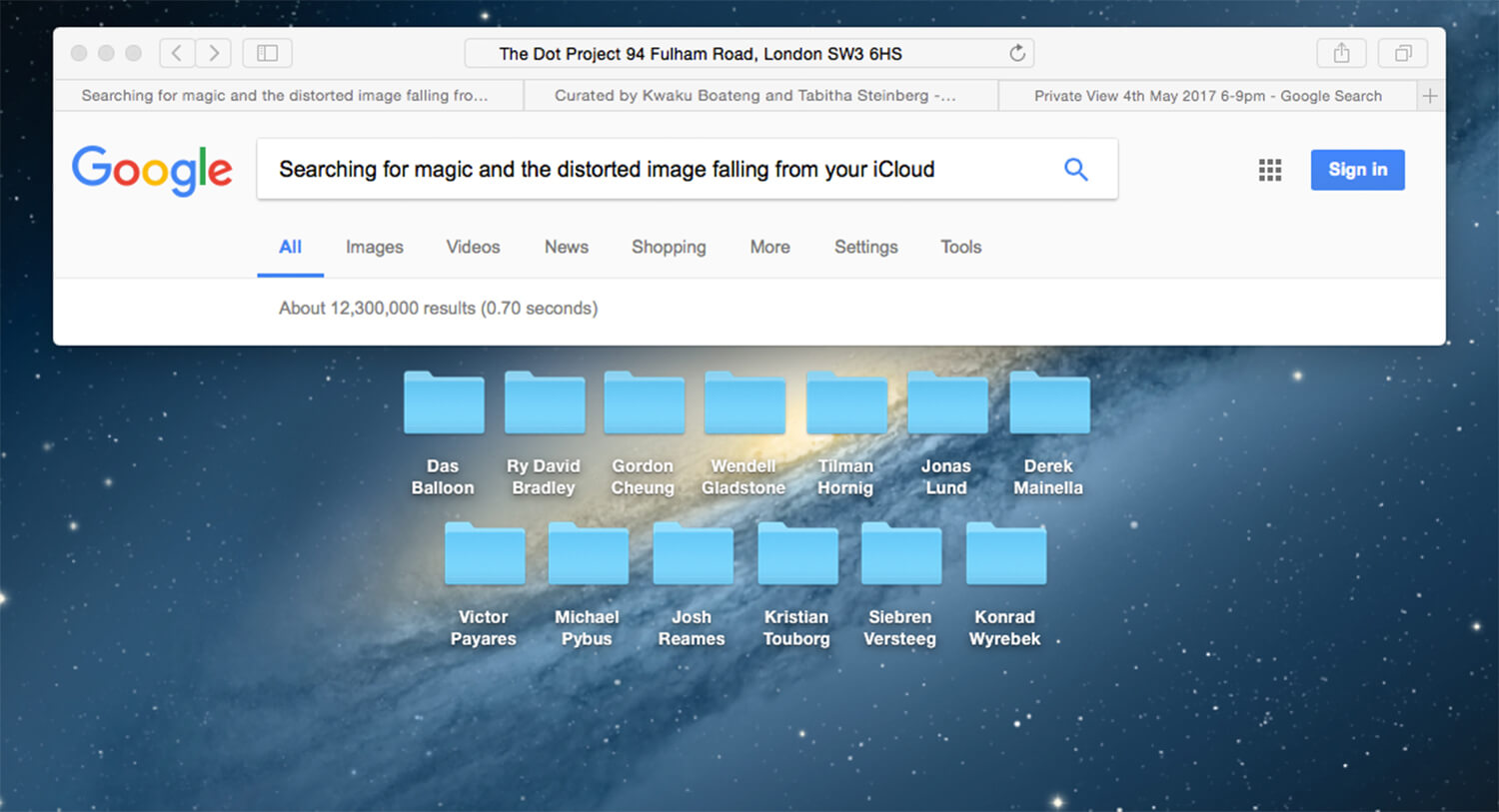Select the 'Private View 4th May 2017' tab
Screen dimensions: 1499x812
tap(1207, 96)
